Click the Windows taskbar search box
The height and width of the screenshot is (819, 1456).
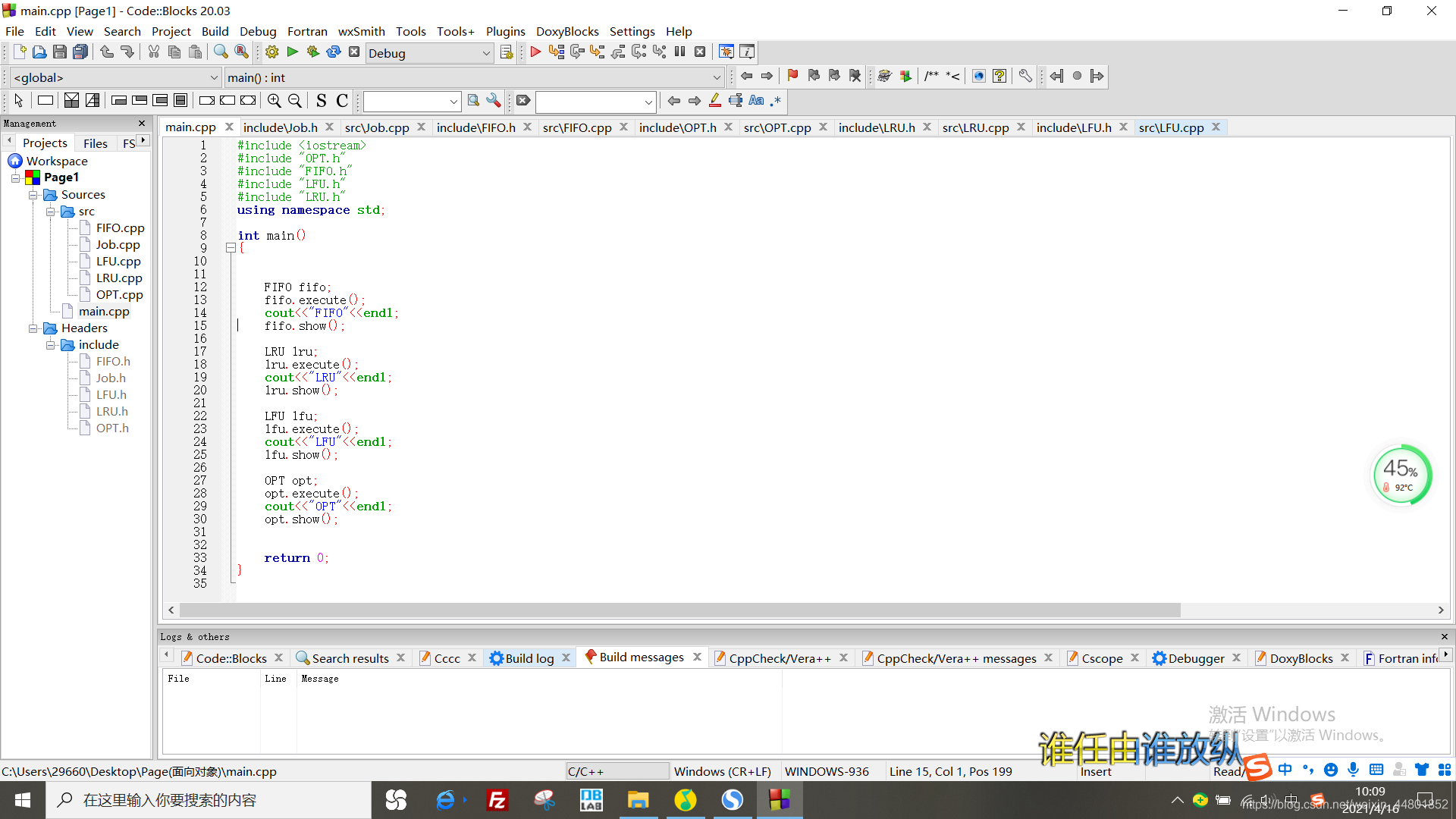coord(209,800)
